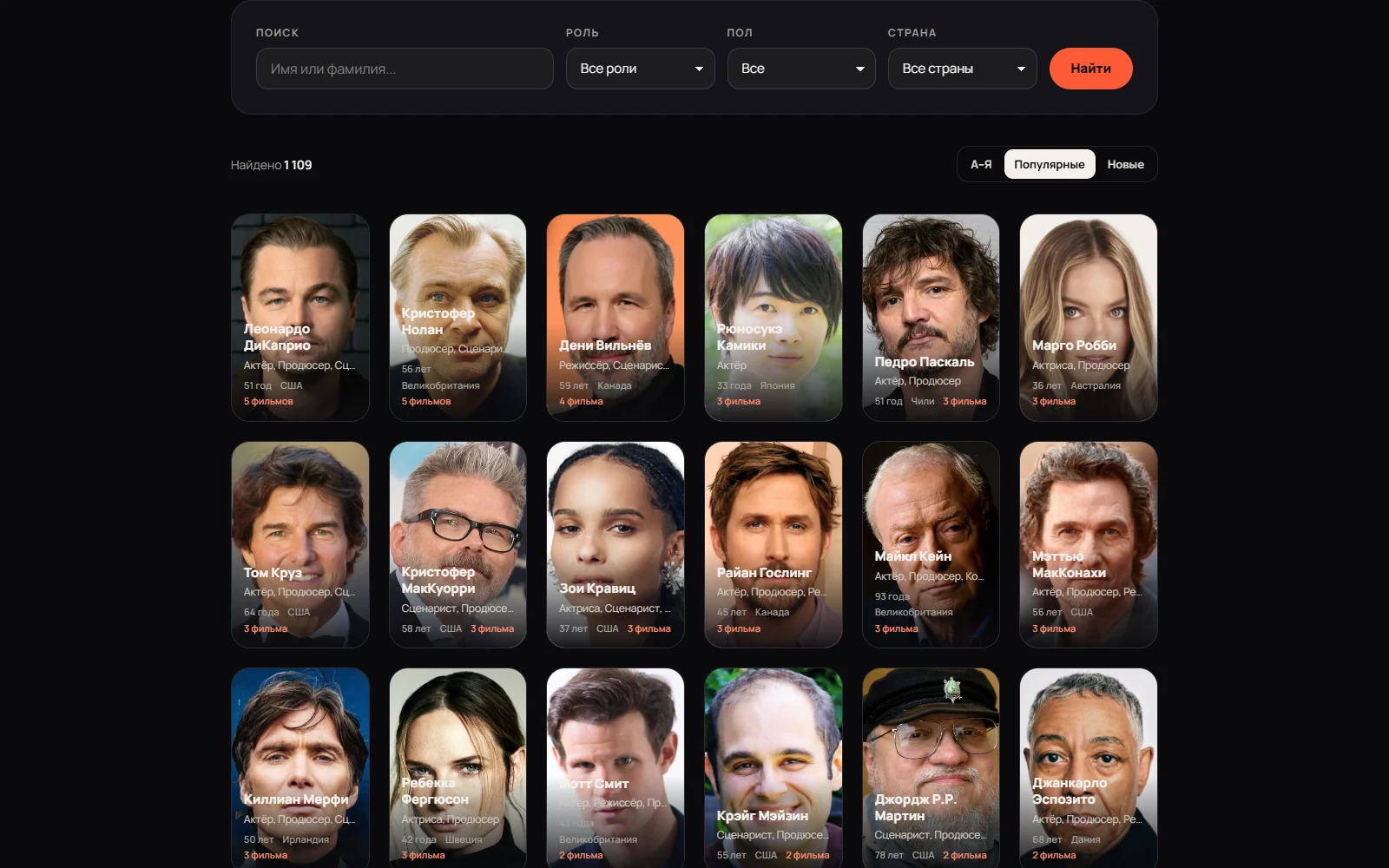Open Леонардо ДиКаприо's card
The height and width of the screenshot is (868, 1389).
pyautogui.click(x=300, y=318)
